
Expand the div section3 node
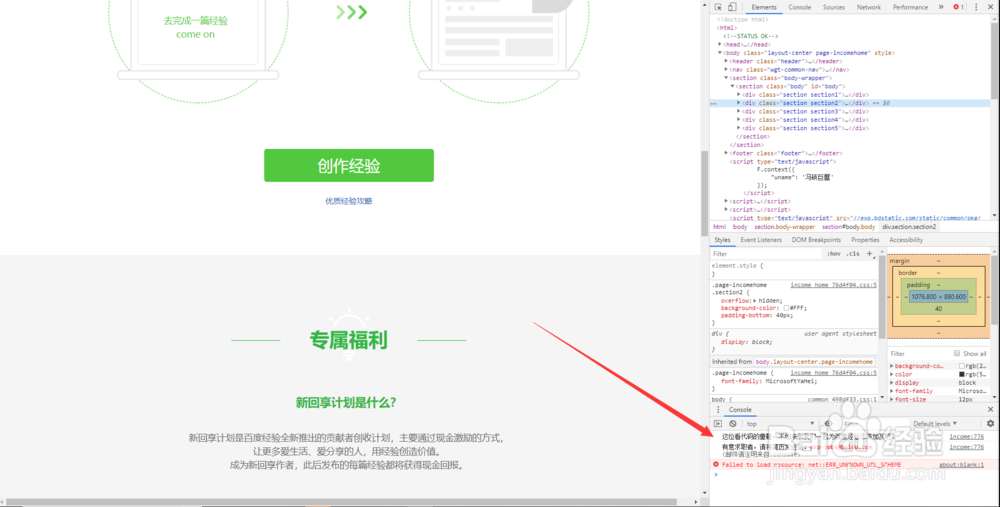click(x=739, y=112)
